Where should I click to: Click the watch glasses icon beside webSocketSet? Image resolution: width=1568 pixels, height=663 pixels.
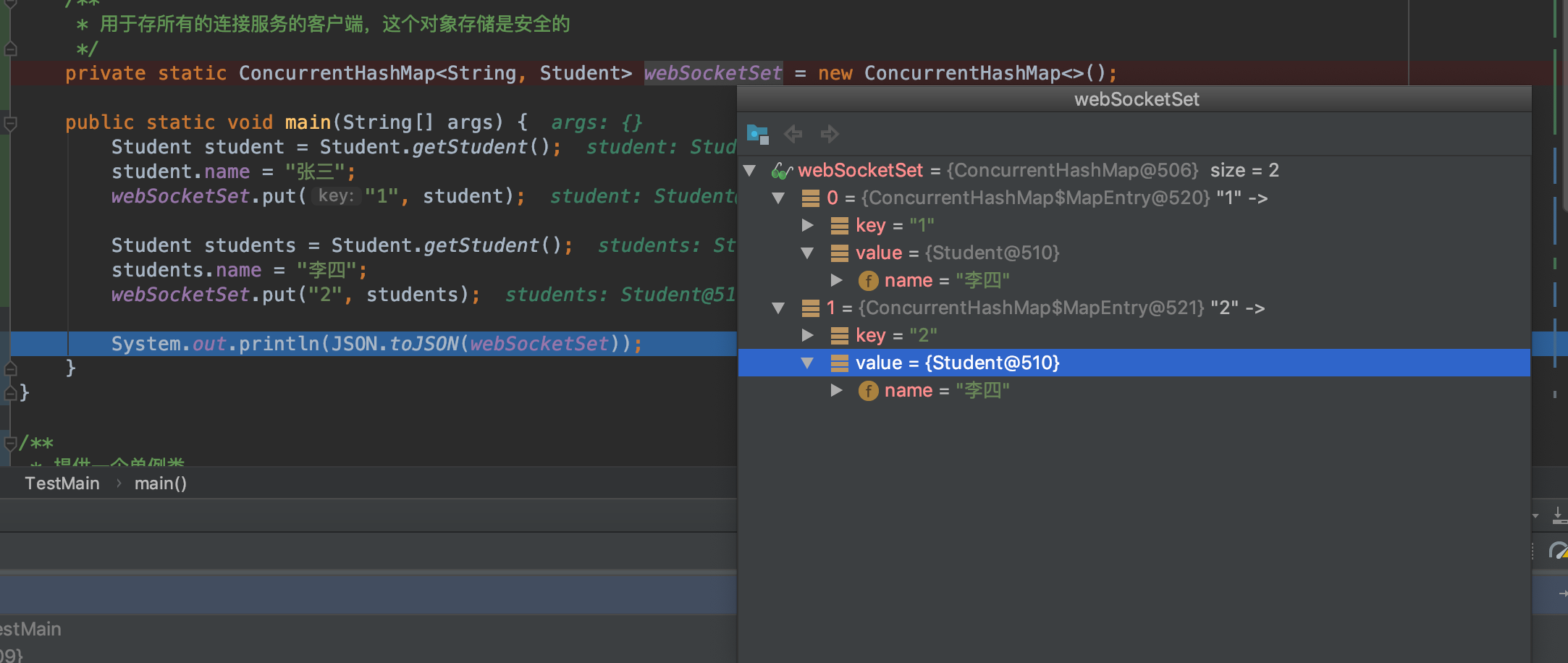coord(781,171)
